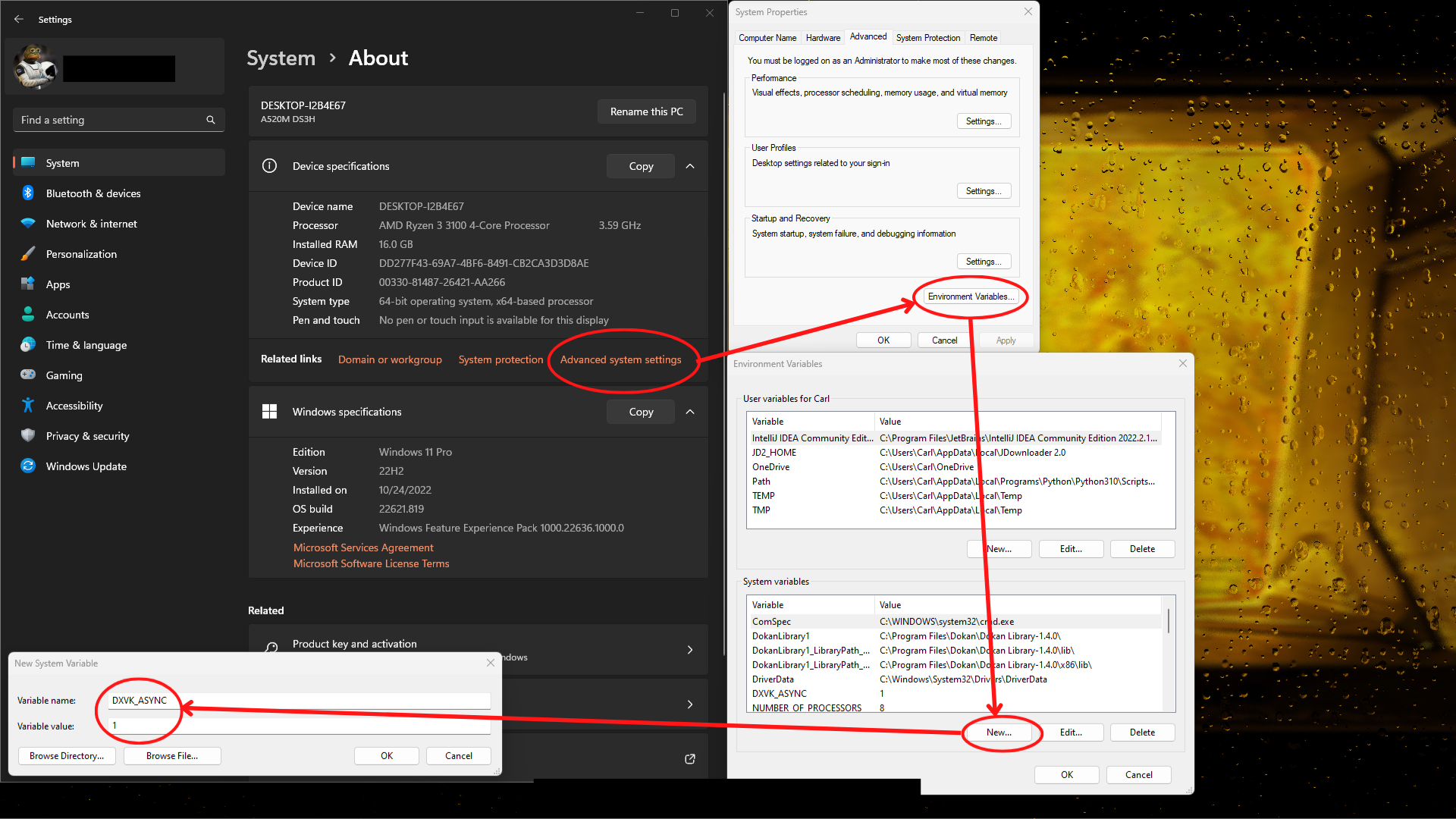Image resolution: width=1456 pixels, height=819 pixels.
Task: Click the search magnifier in Find a setting
Action: pos(211,120)
